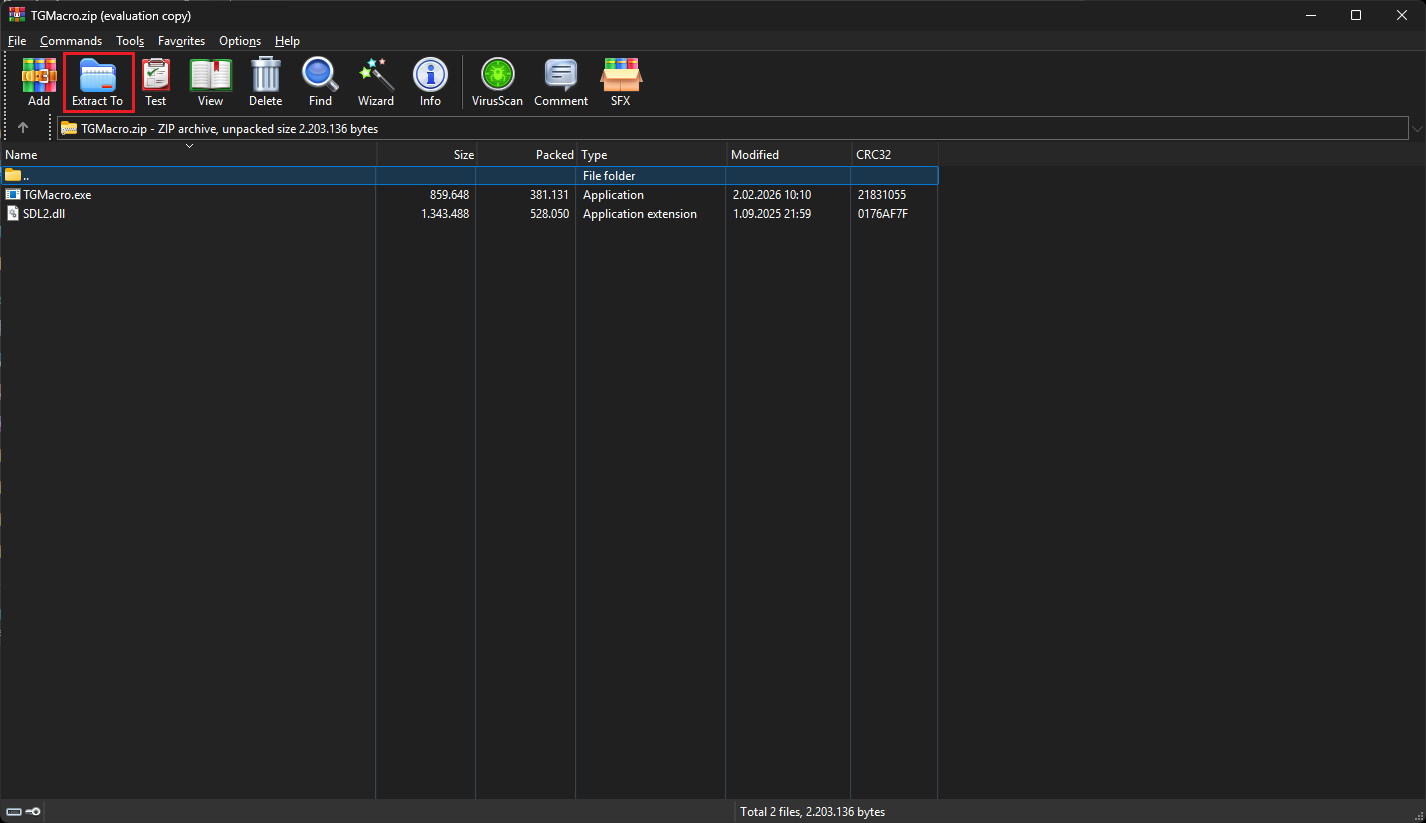
Task: Open the Find magnifier tool
Action: pos(320,82)
